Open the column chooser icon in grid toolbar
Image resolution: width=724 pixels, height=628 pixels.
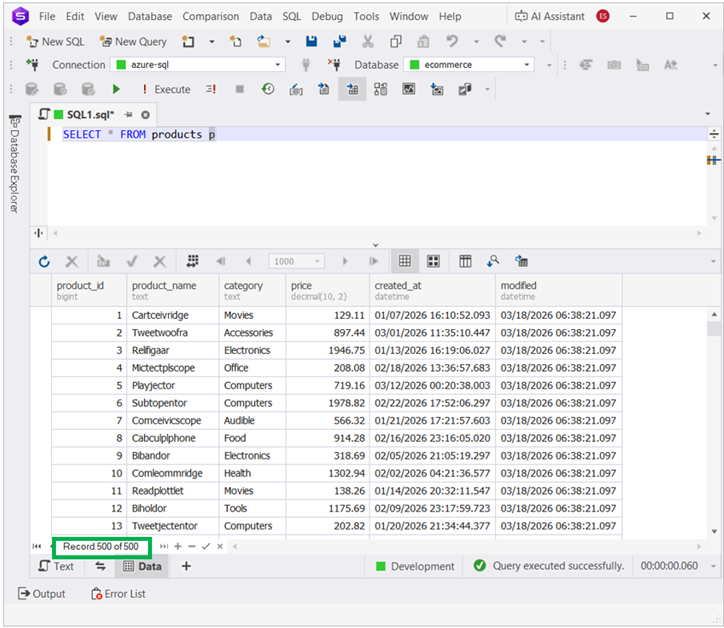click(465, 262)
